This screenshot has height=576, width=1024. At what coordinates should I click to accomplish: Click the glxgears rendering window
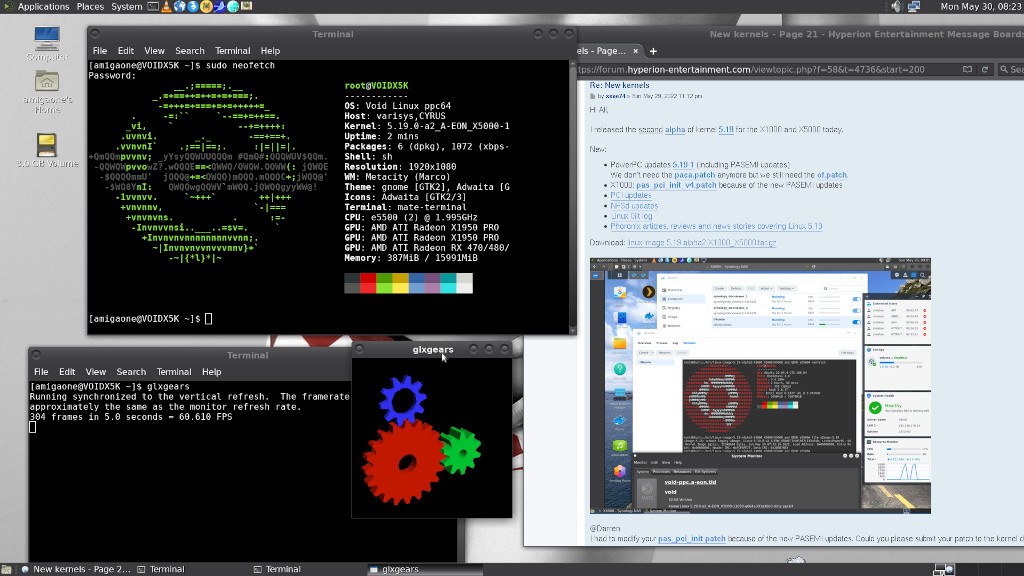point(432,438)
